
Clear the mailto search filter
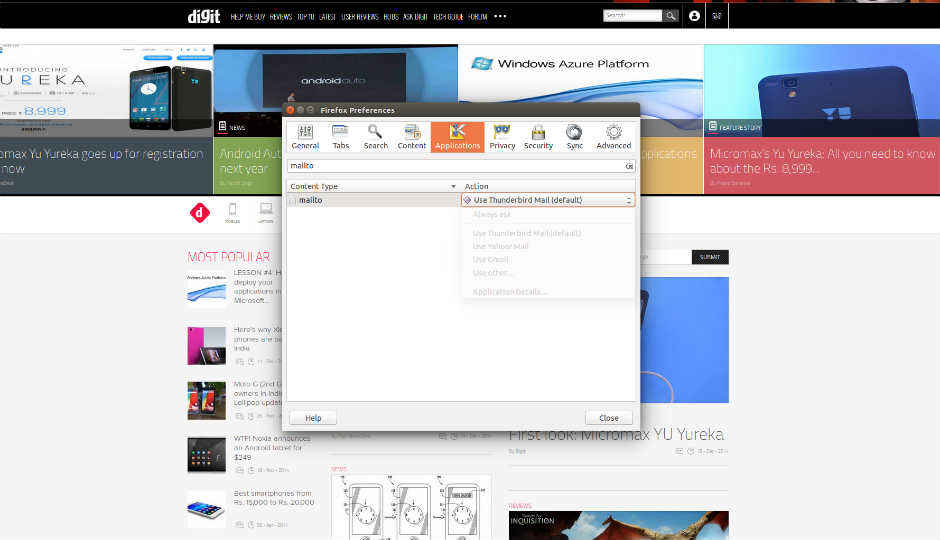[629, 166]
